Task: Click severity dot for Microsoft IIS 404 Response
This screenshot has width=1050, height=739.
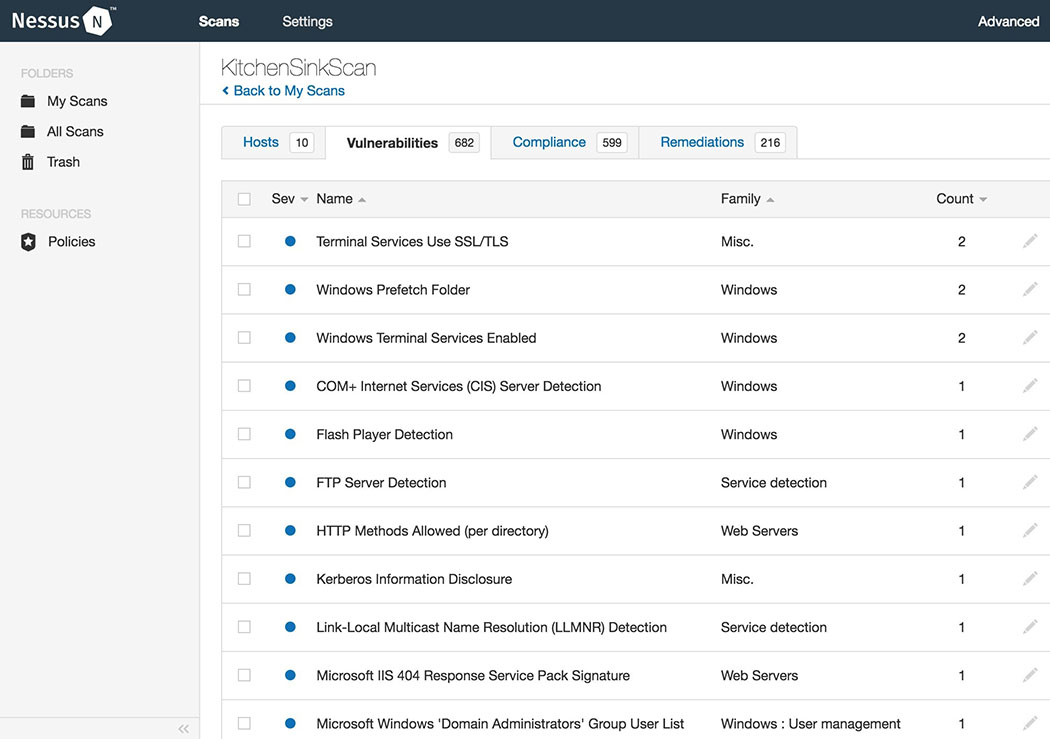Action: click(x=290, y=675)
